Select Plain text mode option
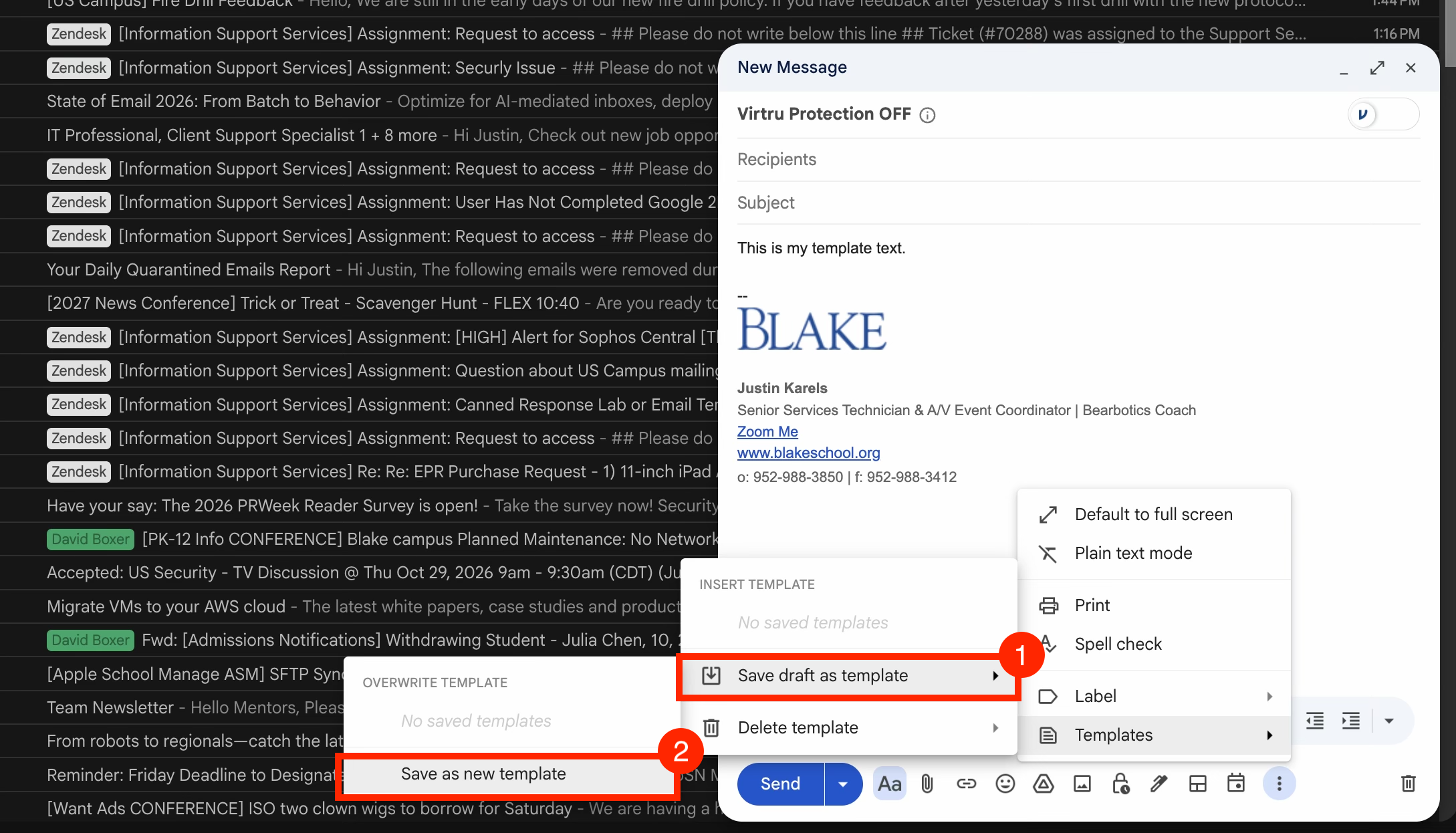Screen dimensions: 1456x833 pyautogui.click(x=1154, y=554)
